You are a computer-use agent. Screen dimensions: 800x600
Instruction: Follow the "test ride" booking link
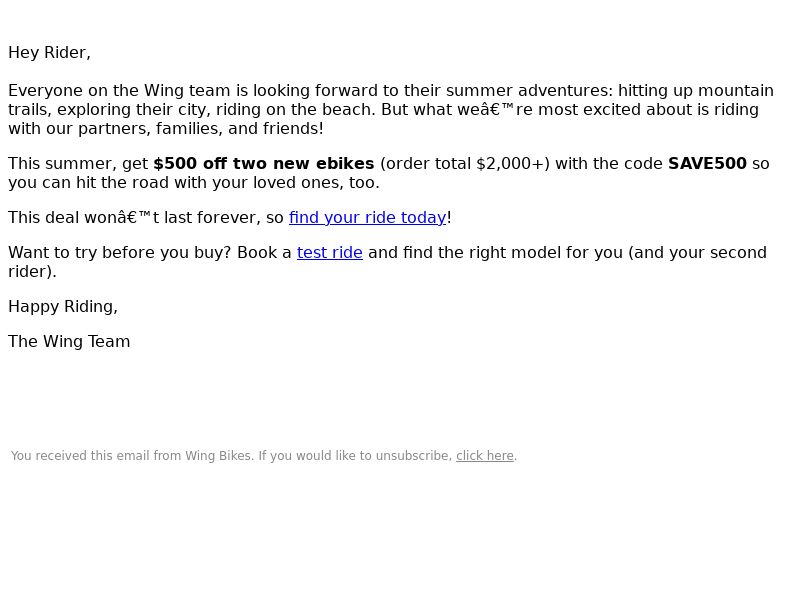coord(330,253)
